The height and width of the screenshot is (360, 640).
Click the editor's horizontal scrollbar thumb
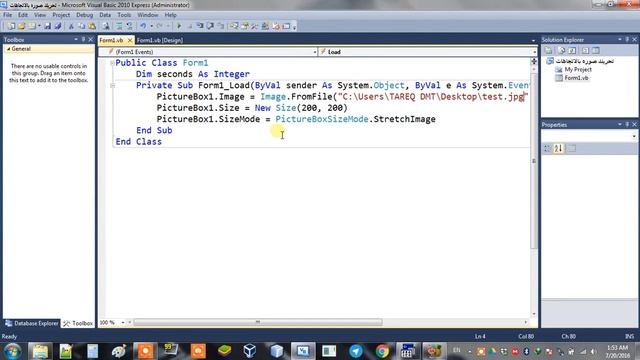[x=258, y=322]
